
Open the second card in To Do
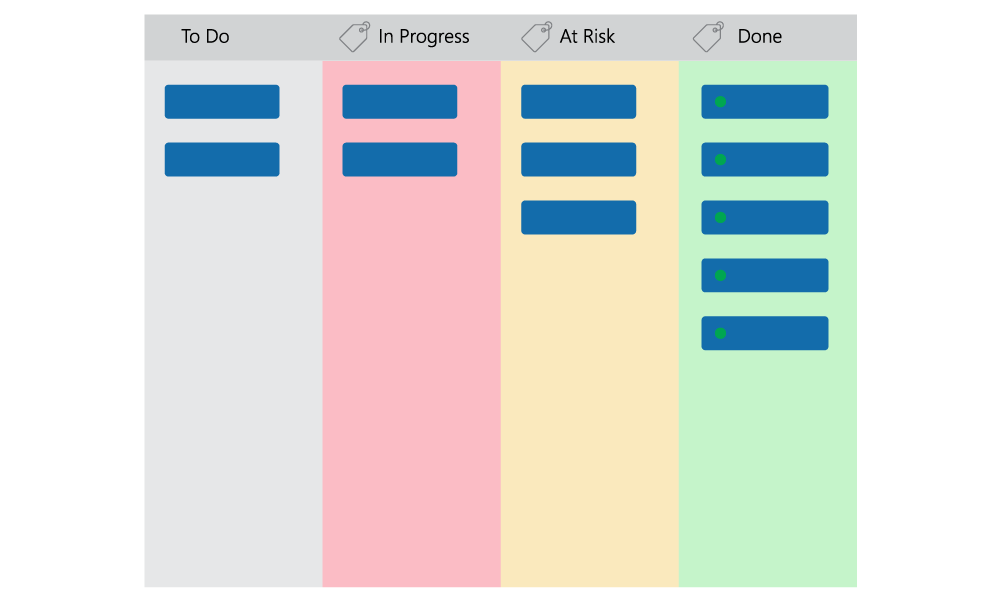point(222,159)
